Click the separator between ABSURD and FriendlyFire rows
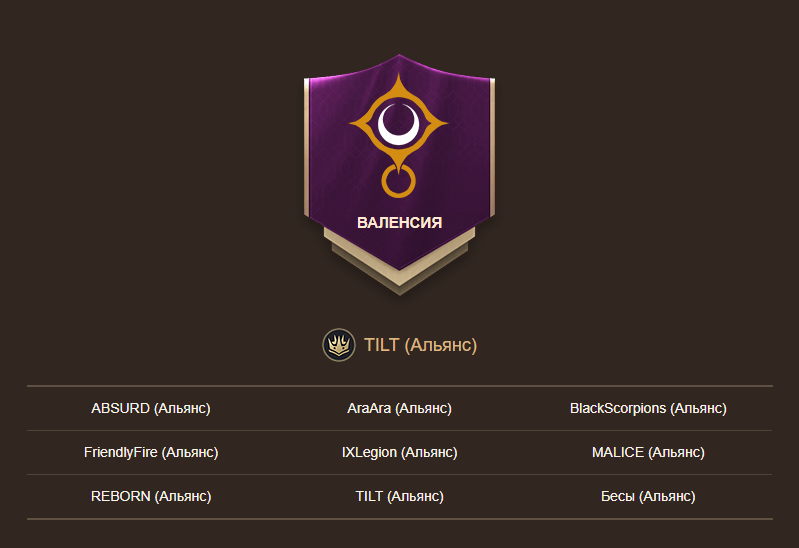 tap(400, 430)
